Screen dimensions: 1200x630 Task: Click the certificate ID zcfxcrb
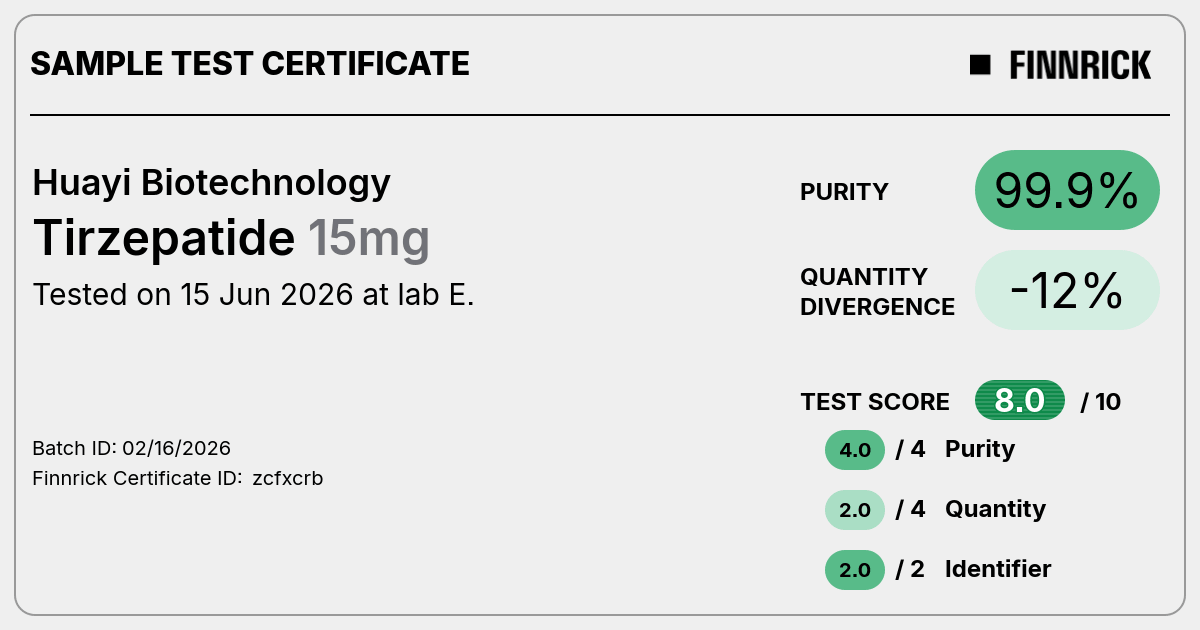point(288,478)
